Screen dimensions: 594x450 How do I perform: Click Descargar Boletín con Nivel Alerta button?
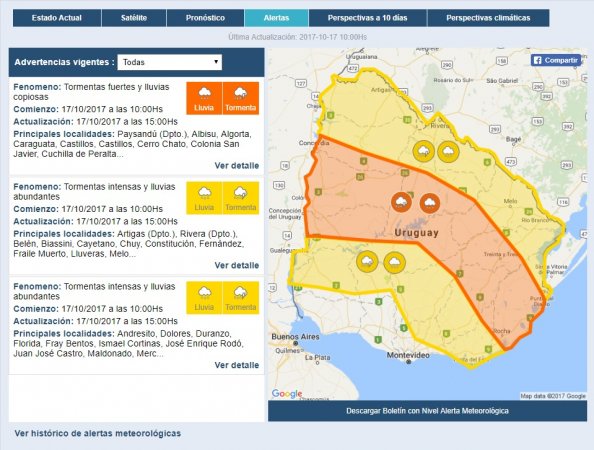(x=427, y=411)
